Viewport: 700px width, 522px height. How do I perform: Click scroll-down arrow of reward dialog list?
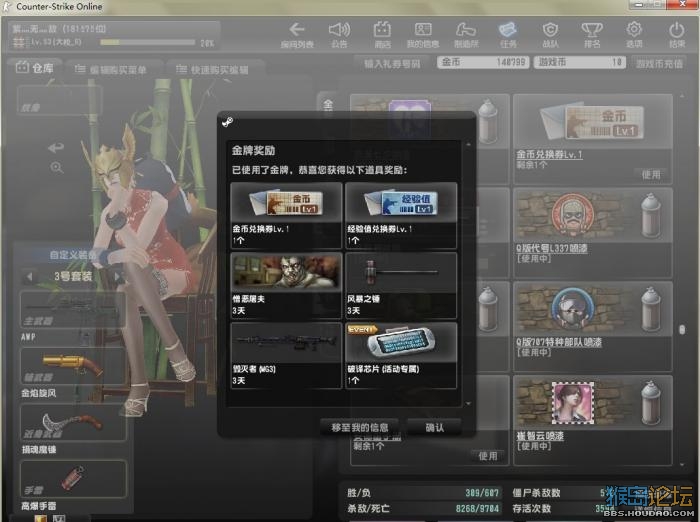tap(468, 403)
